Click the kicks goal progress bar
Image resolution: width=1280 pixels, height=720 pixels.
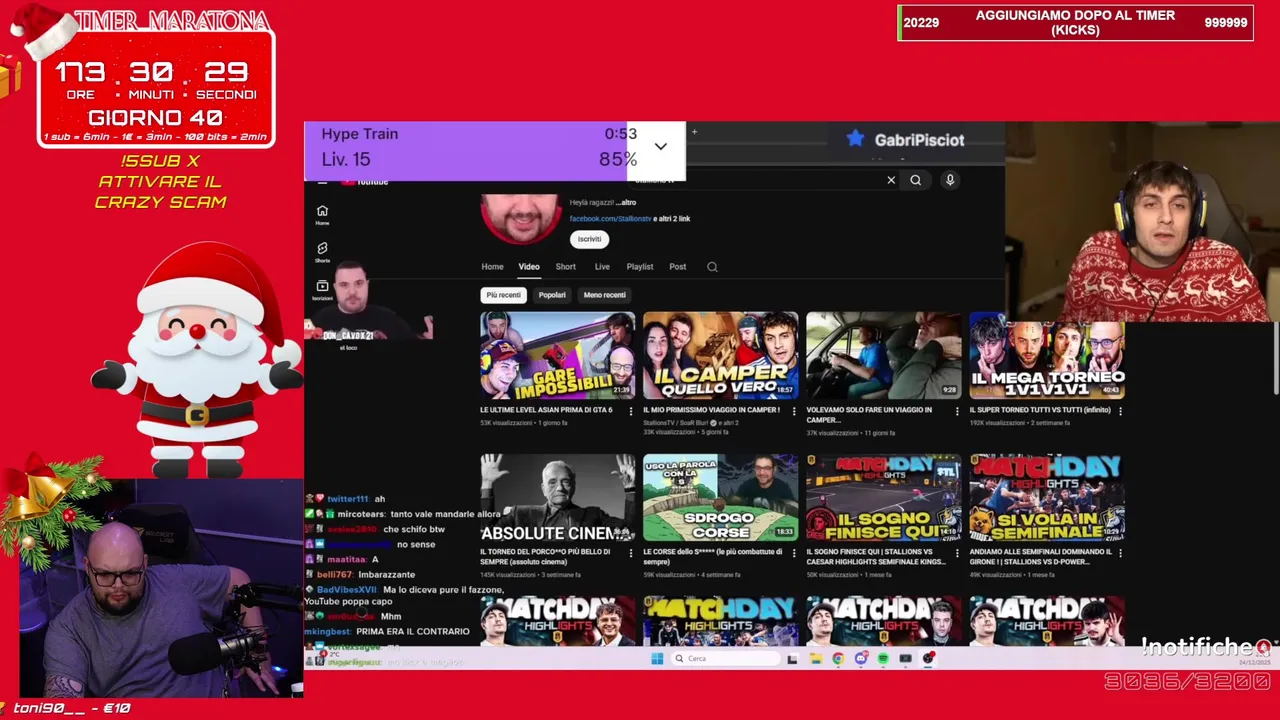pyautogui.click(x=1075, y=23)
